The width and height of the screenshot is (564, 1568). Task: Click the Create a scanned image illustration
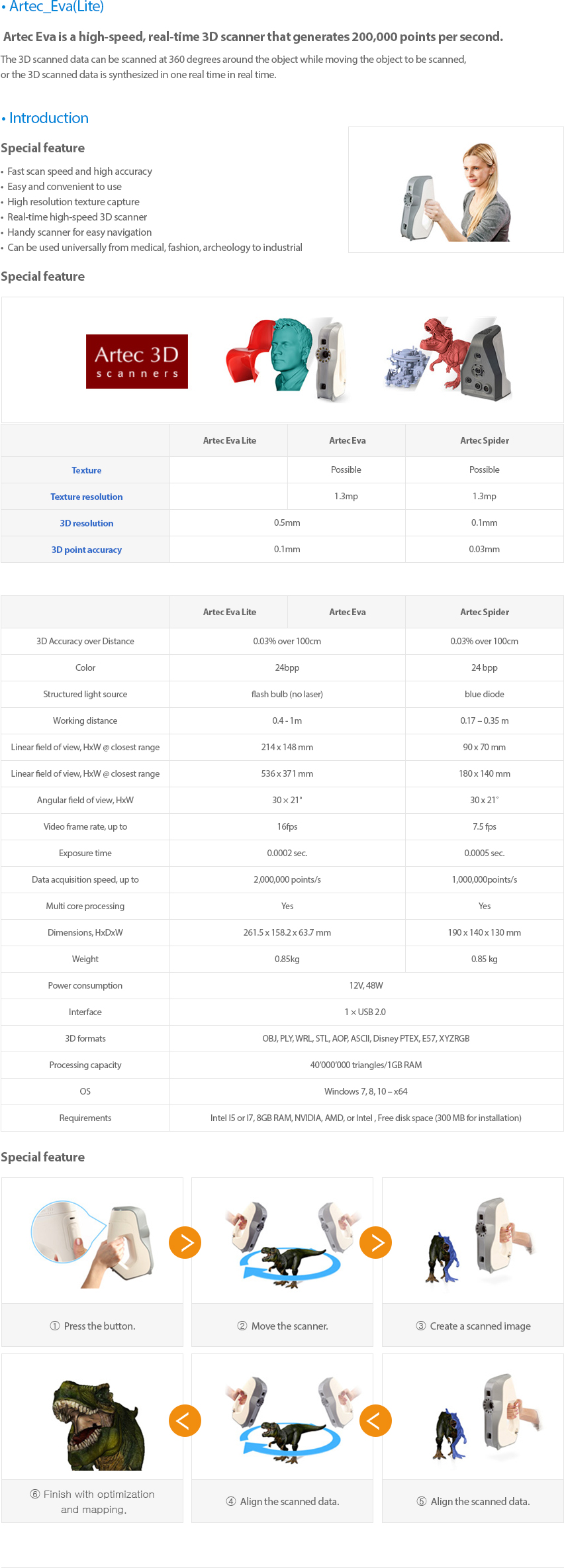[473, 1241]
